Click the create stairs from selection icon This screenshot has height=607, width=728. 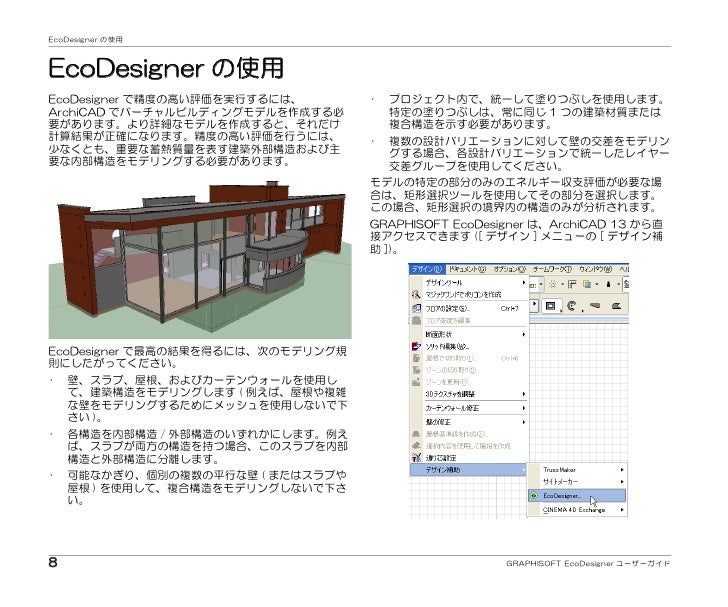point(416,446)
